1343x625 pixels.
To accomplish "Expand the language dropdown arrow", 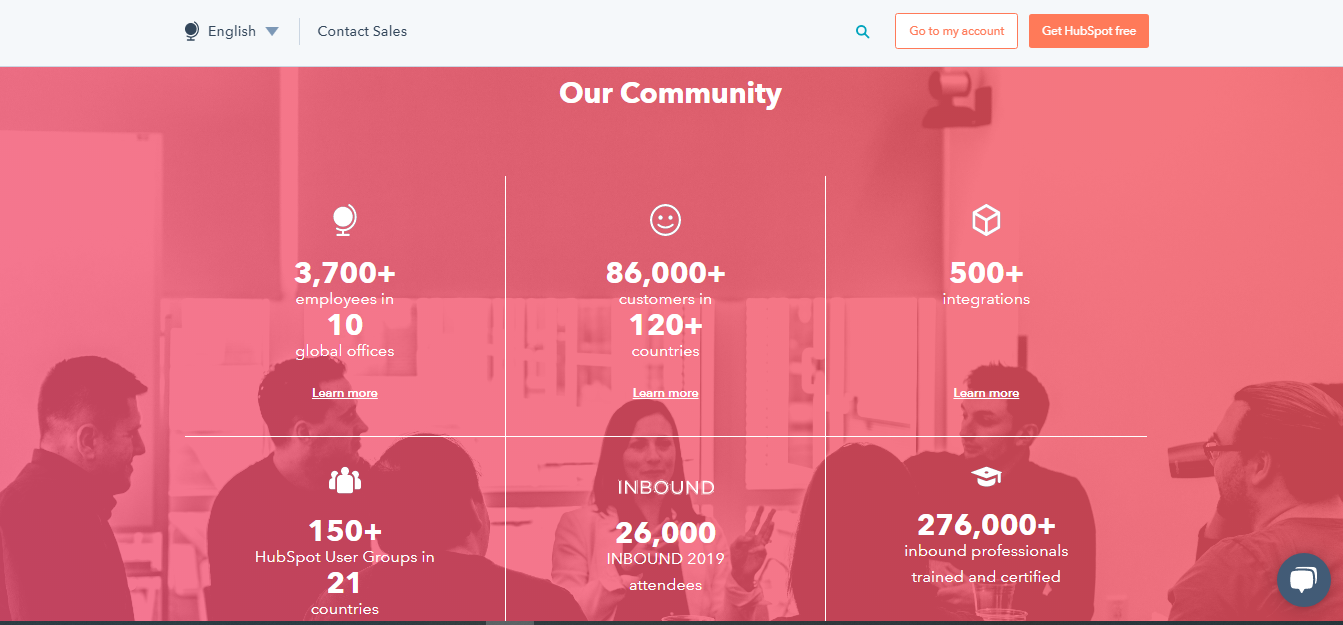I will pyautogui.click(x=272, y=32).
